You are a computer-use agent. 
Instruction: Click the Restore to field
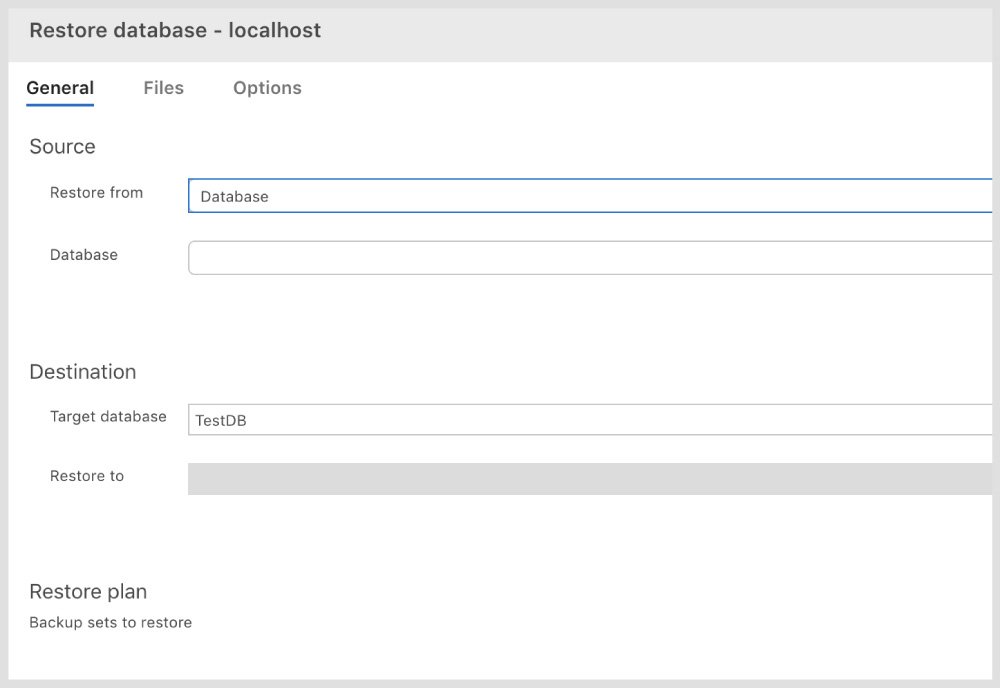click(590, 479)
